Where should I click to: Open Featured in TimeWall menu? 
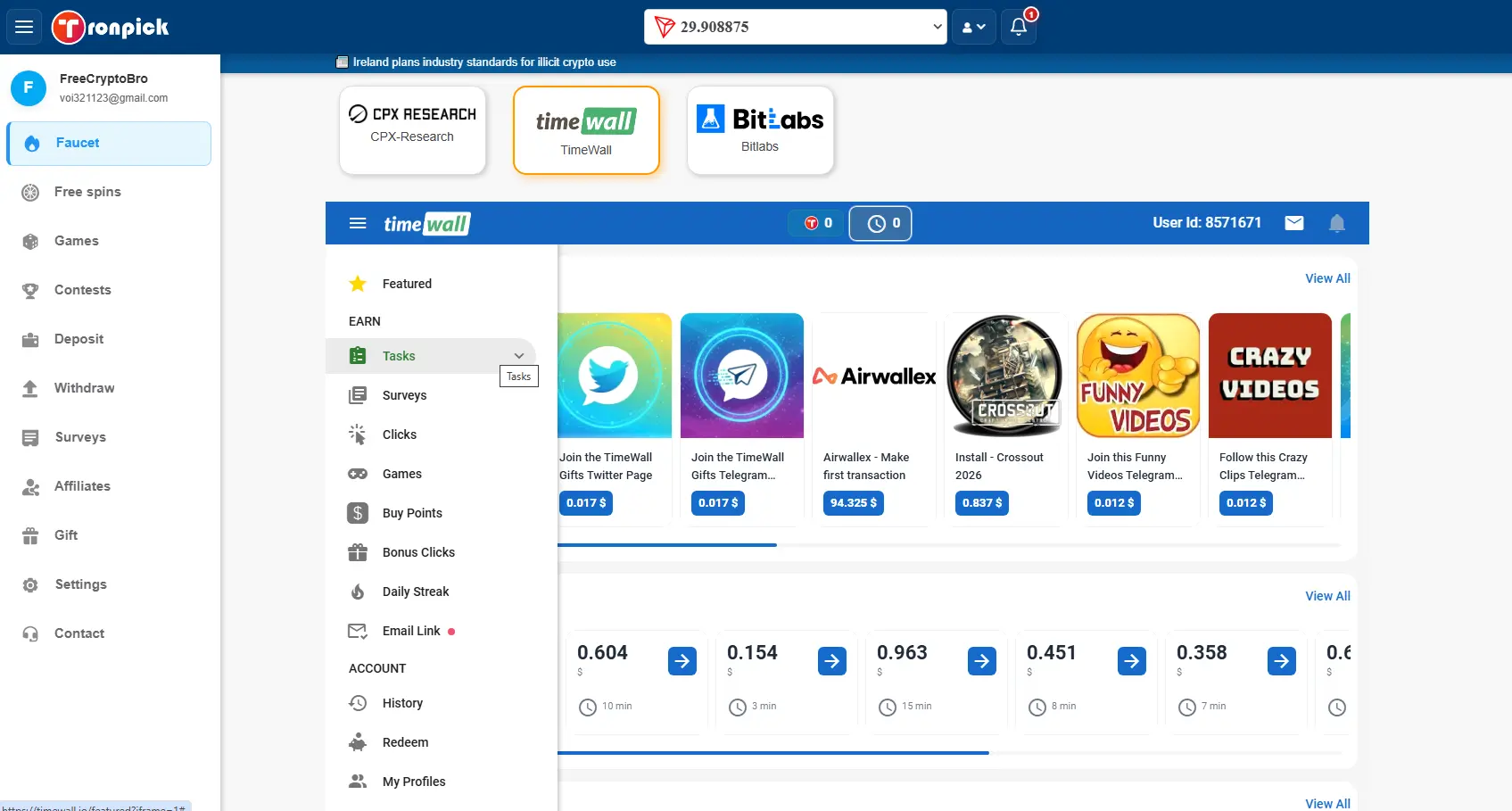pos(431,284)
